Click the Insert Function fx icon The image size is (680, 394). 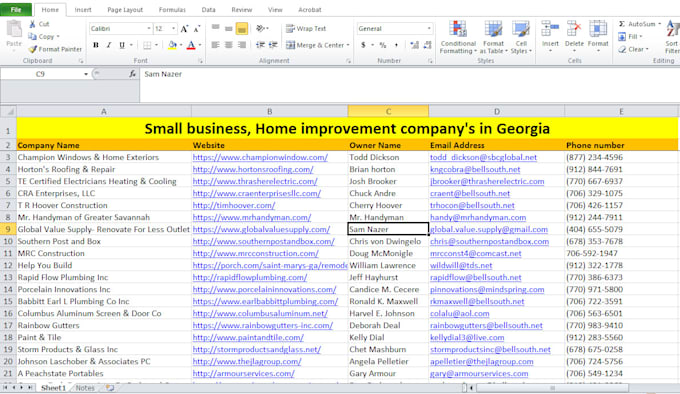point(132,74)
